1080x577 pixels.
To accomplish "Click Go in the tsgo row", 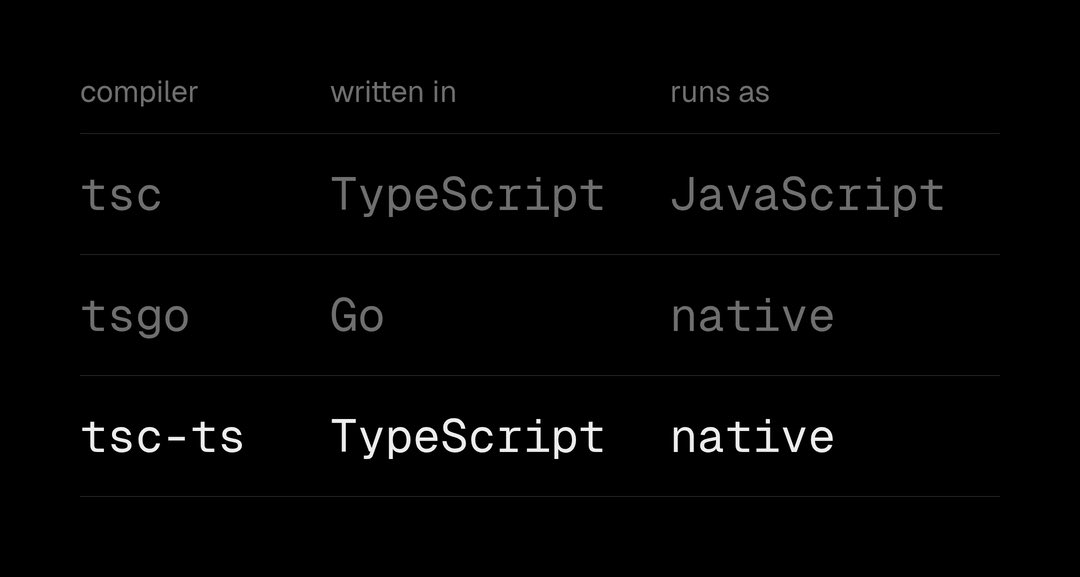I will click(x=357, y=316).
